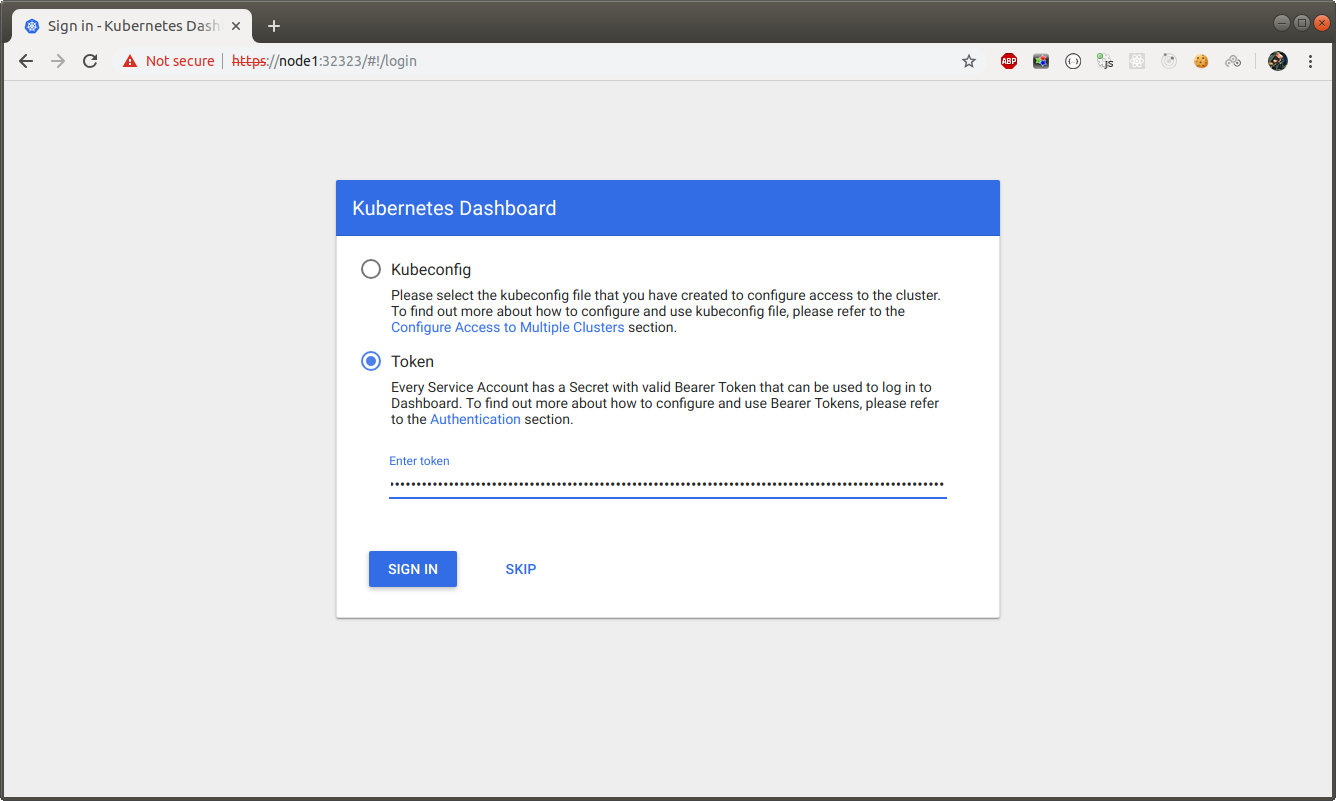Switch to the Sign in - Kubernetes Dashboard tab
The width and height of the screenshot is (1336, 801).
tap(132, 26)
